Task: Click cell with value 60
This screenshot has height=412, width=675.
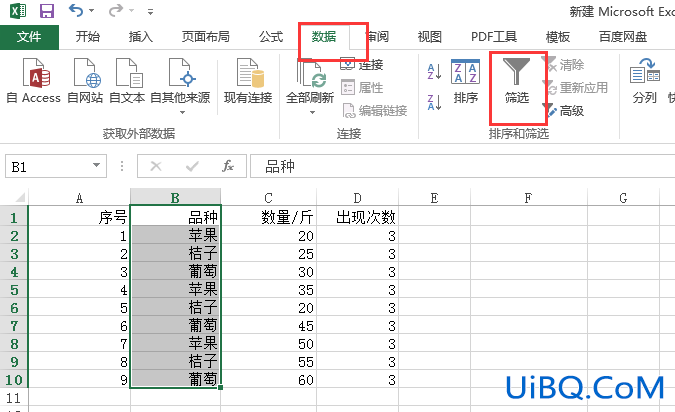Action: tap(269, 380)
